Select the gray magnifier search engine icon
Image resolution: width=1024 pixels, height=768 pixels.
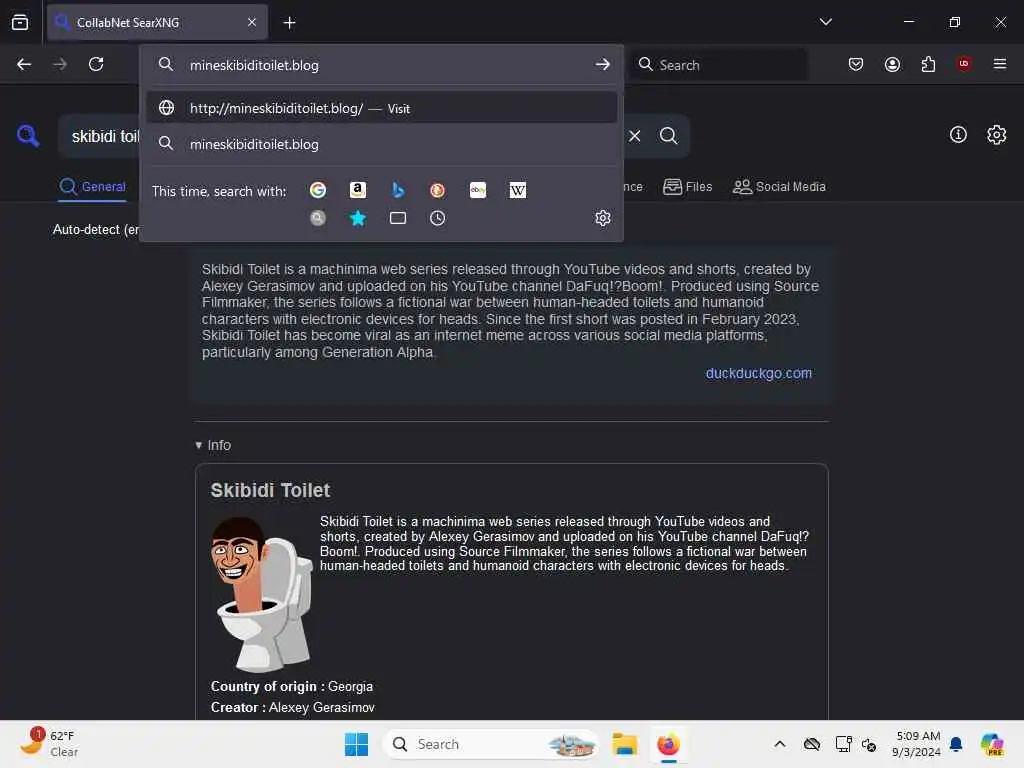pos(318,218)
